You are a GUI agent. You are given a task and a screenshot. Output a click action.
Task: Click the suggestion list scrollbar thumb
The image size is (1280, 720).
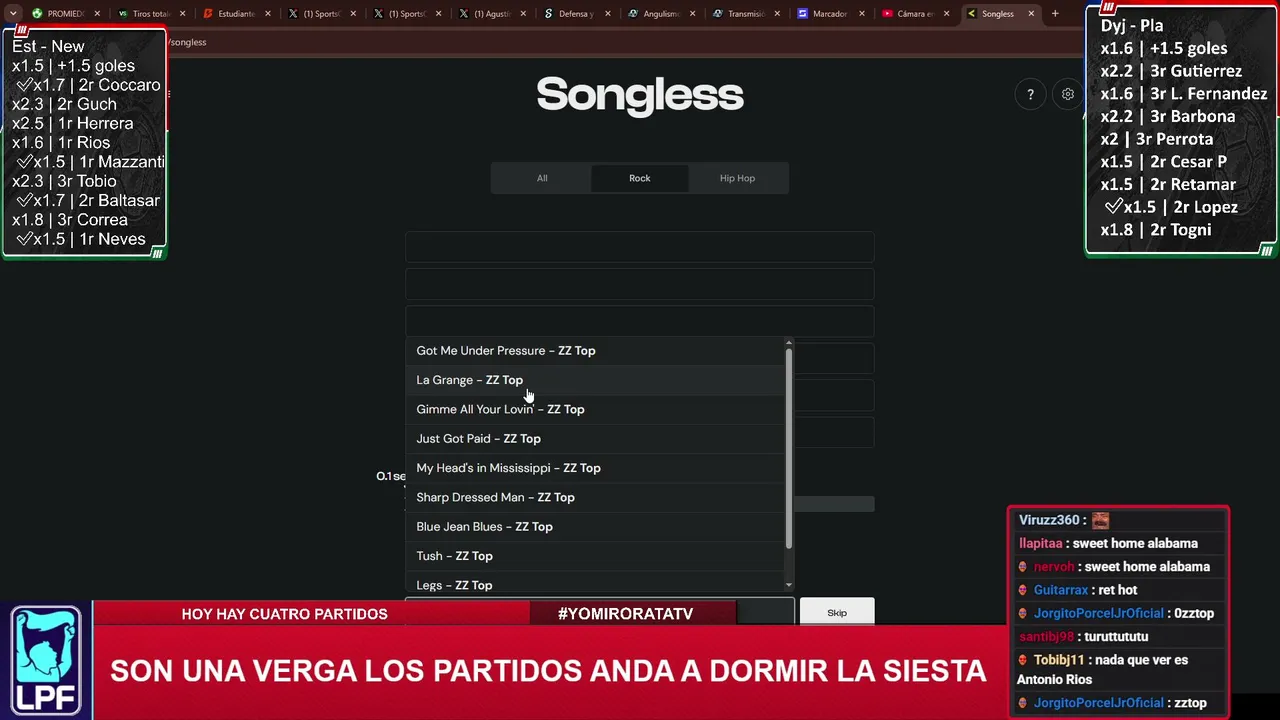[789, 448]
